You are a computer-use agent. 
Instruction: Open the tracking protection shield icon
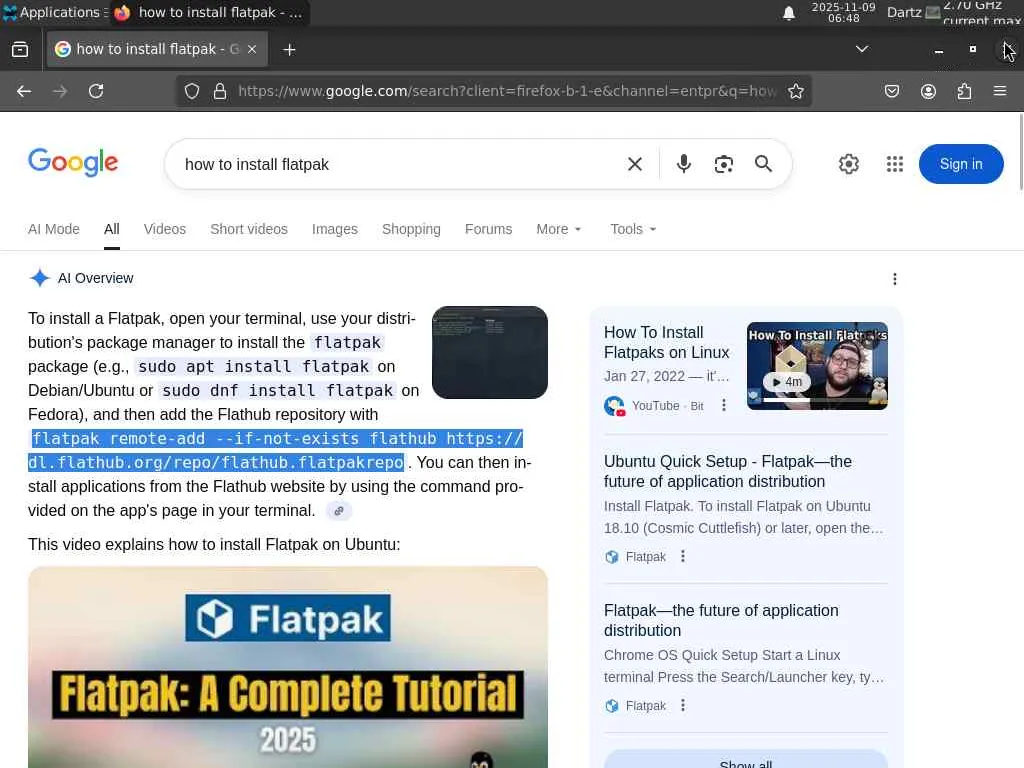pos(191,91)
